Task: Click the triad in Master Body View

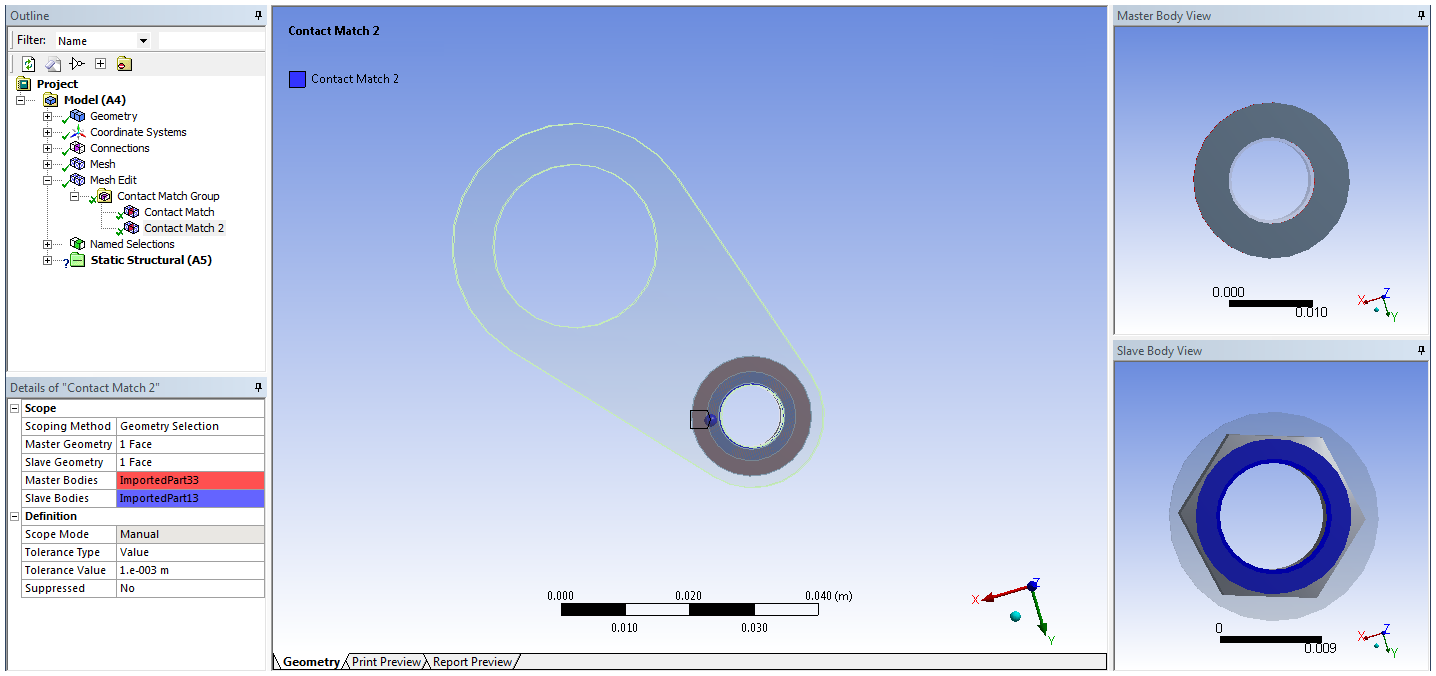Action: pos(1378,302)
